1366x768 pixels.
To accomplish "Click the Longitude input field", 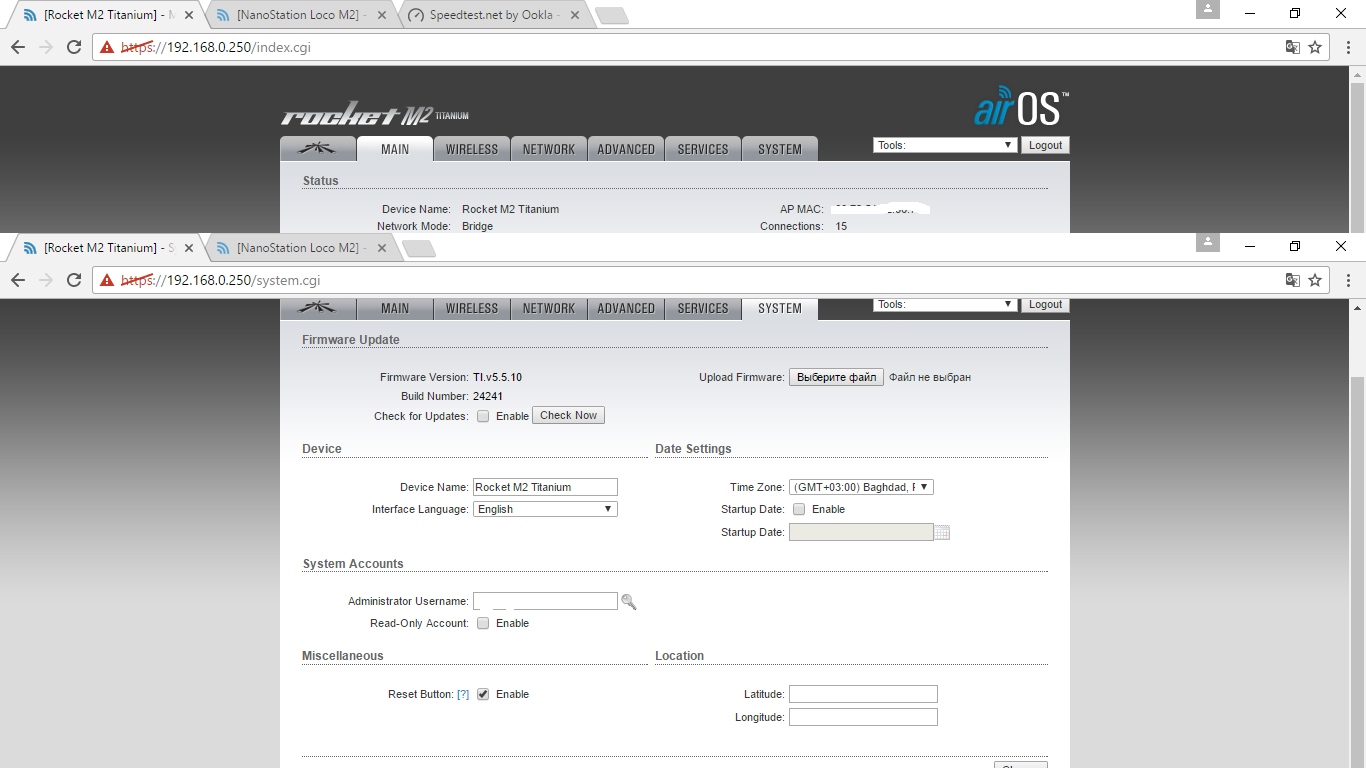I will [x=863, y=717].
